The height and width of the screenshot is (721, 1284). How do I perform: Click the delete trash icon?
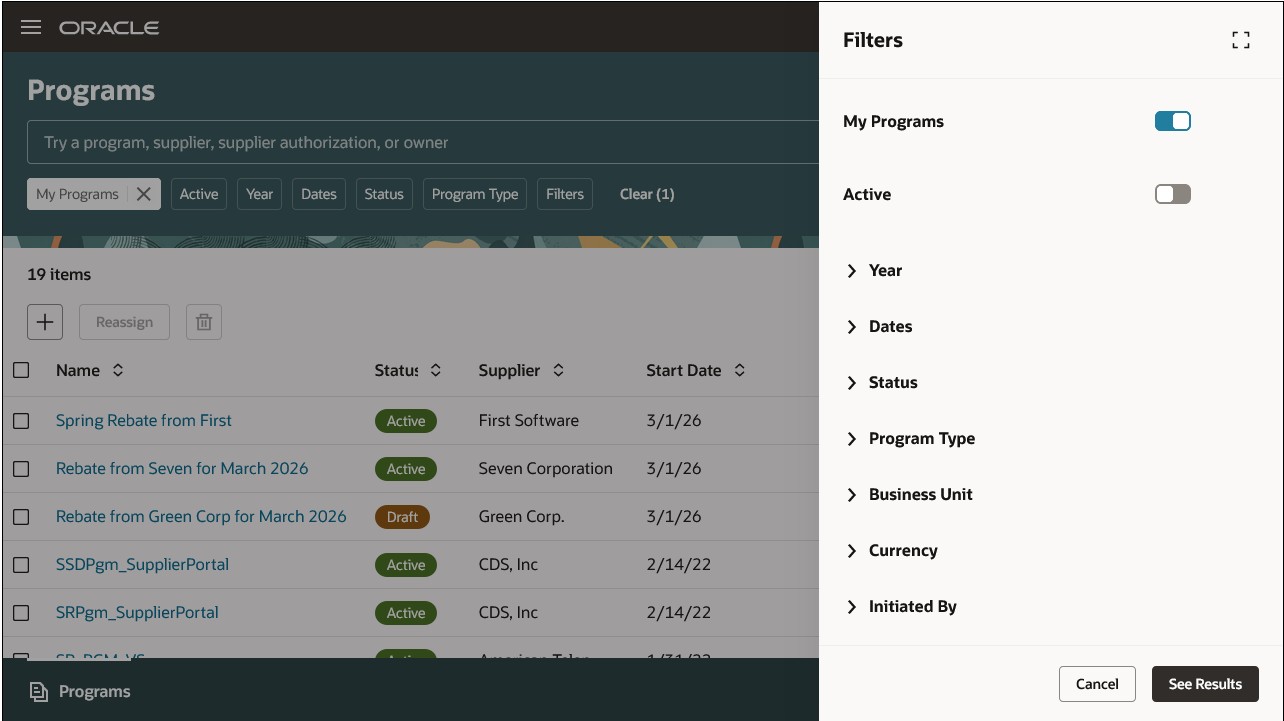(x=203, y=321)
